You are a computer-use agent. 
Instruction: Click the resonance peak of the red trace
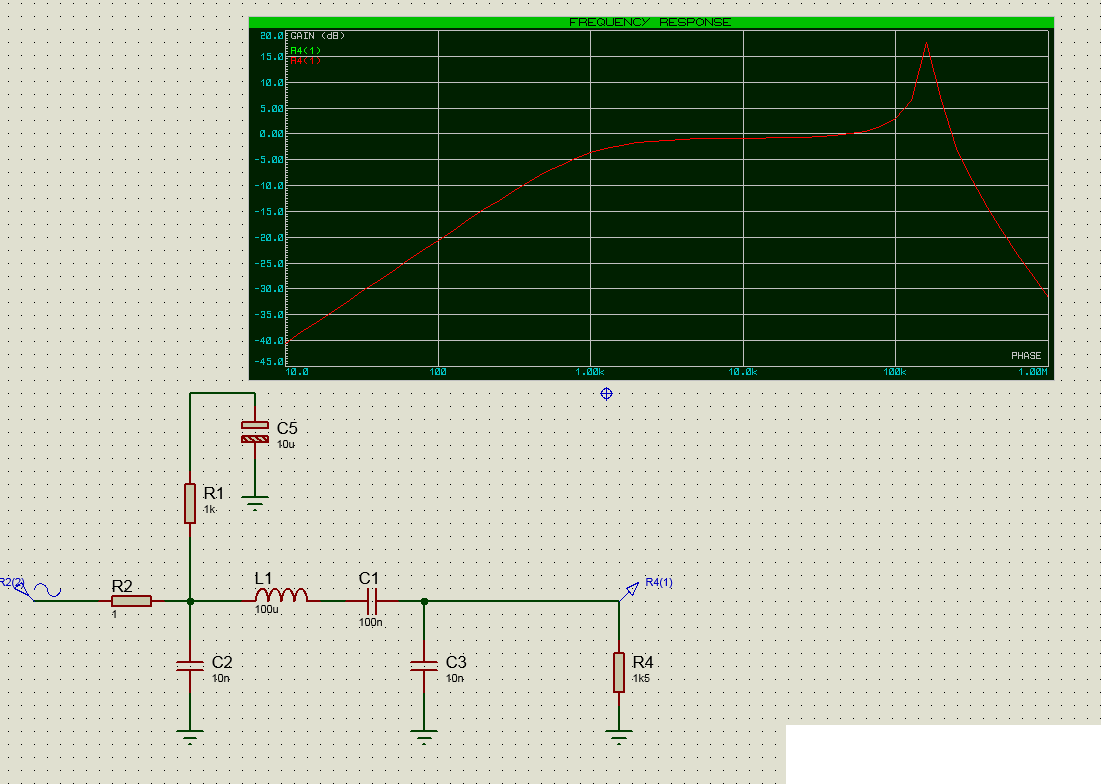[x=926, y=44]
